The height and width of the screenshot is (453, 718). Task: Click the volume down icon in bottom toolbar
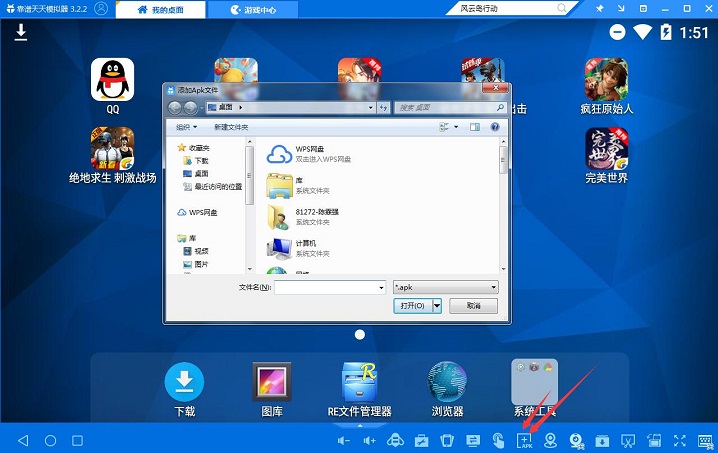tap(343, 441)
